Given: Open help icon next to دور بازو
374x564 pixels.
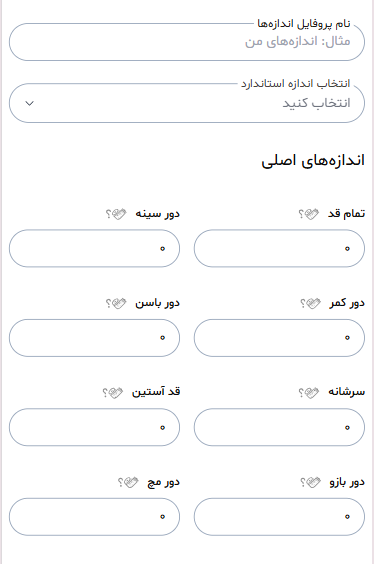Looking at the screenshot, I should (310, 482).
